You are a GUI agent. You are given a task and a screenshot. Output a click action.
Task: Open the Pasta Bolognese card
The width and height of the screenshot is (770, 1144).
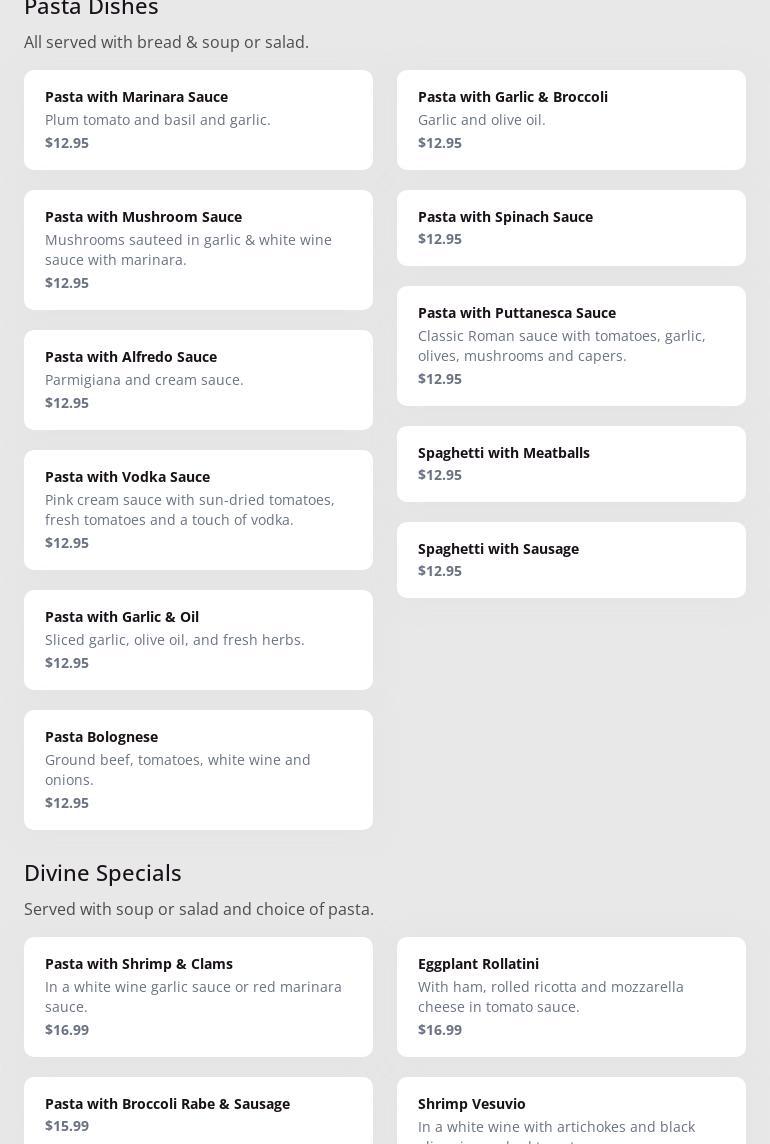(x=198, y=770)
